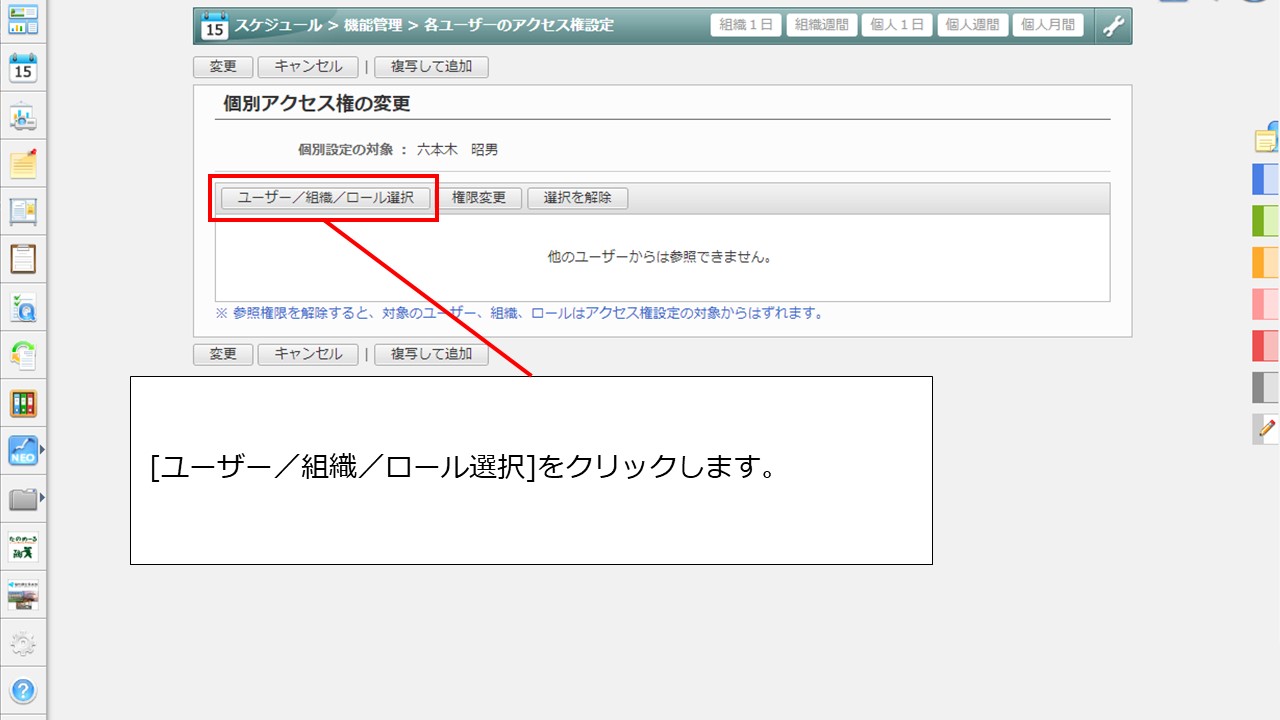Click the yellow memo note sidebar icon

[x=22, y=164]
